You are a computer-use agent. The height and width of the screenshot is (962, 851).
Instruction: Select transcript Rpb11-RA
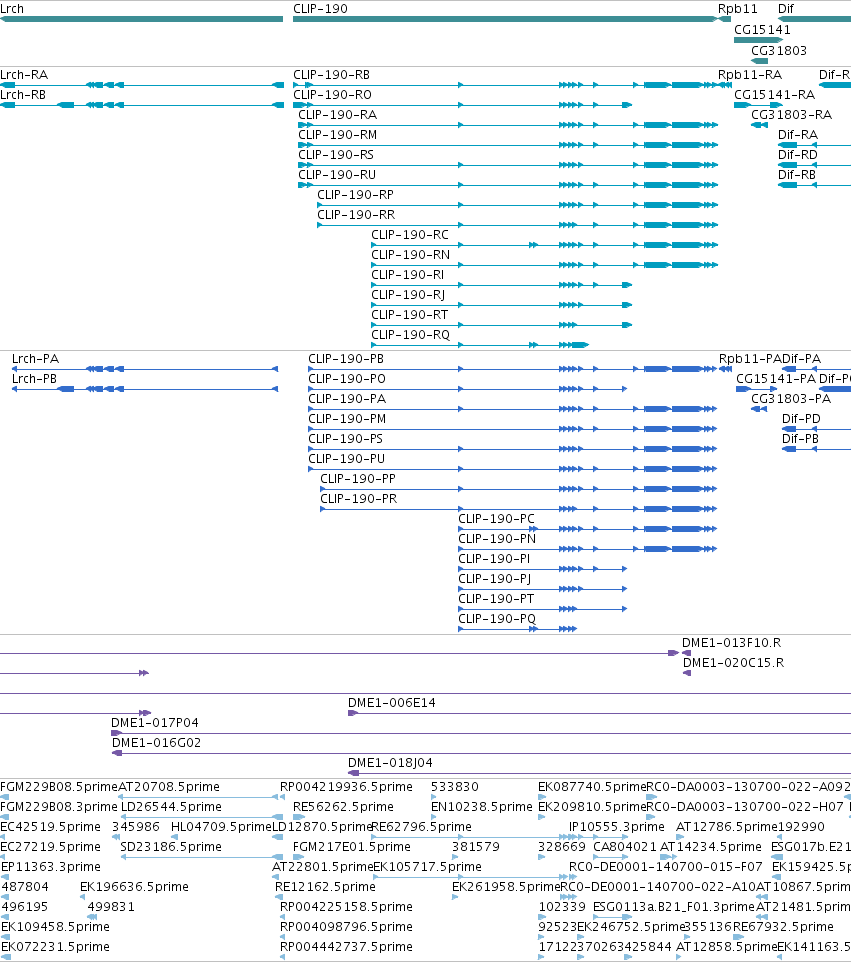(x=750, y=75)
